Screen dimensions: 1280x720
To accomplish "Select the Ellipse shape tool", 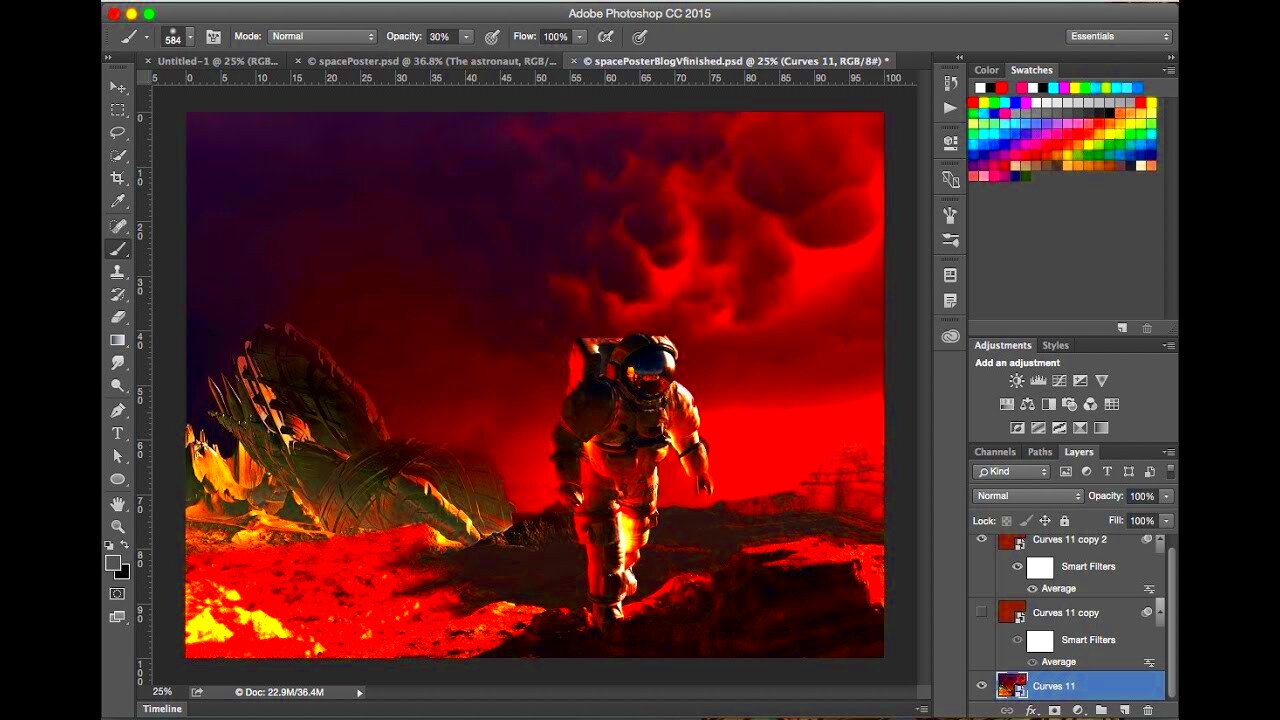I will click(118, 479).
